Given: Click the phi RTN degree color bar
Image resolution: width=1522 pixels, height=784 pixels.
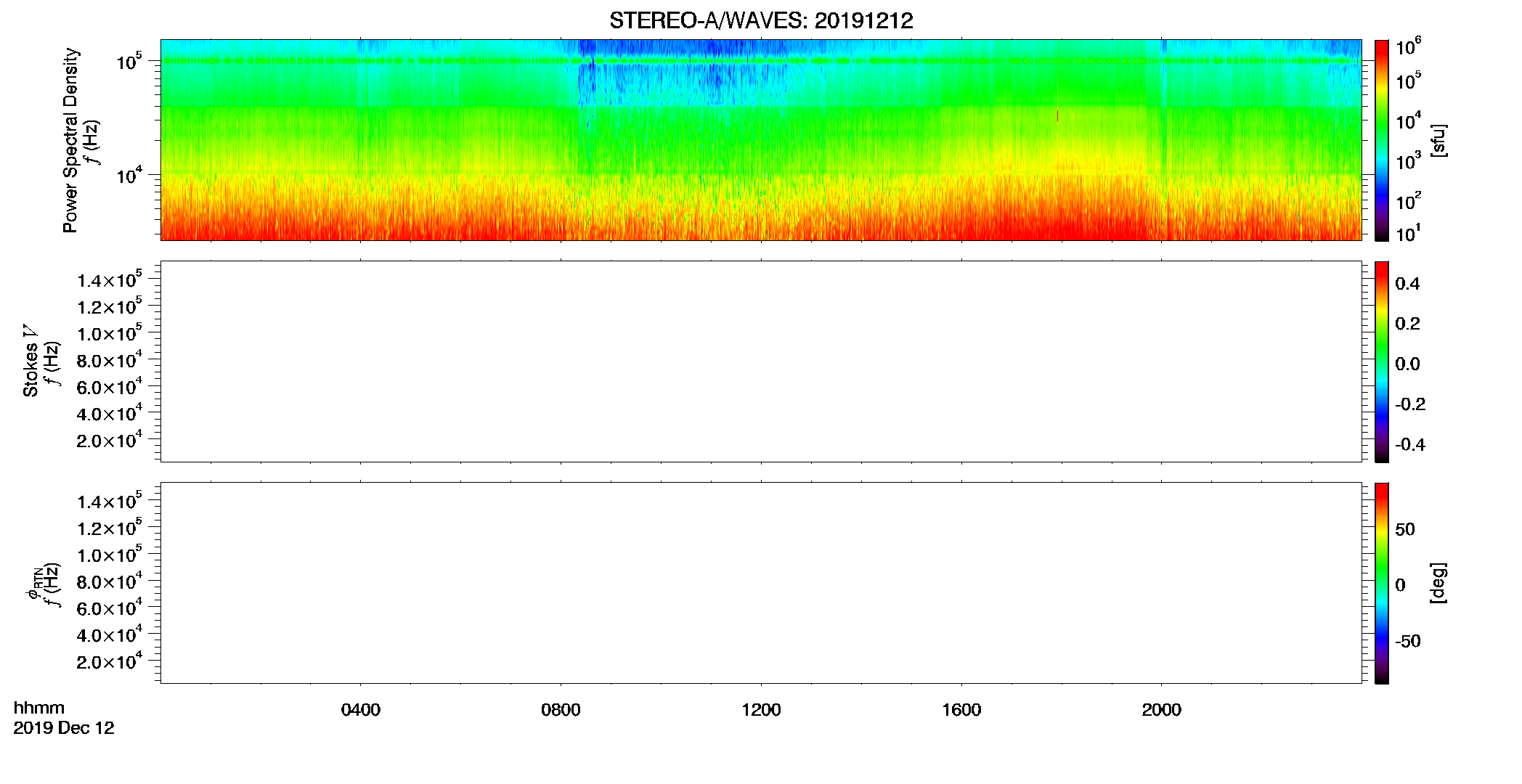Looking at the screenshot, I should coord(1382,583).
